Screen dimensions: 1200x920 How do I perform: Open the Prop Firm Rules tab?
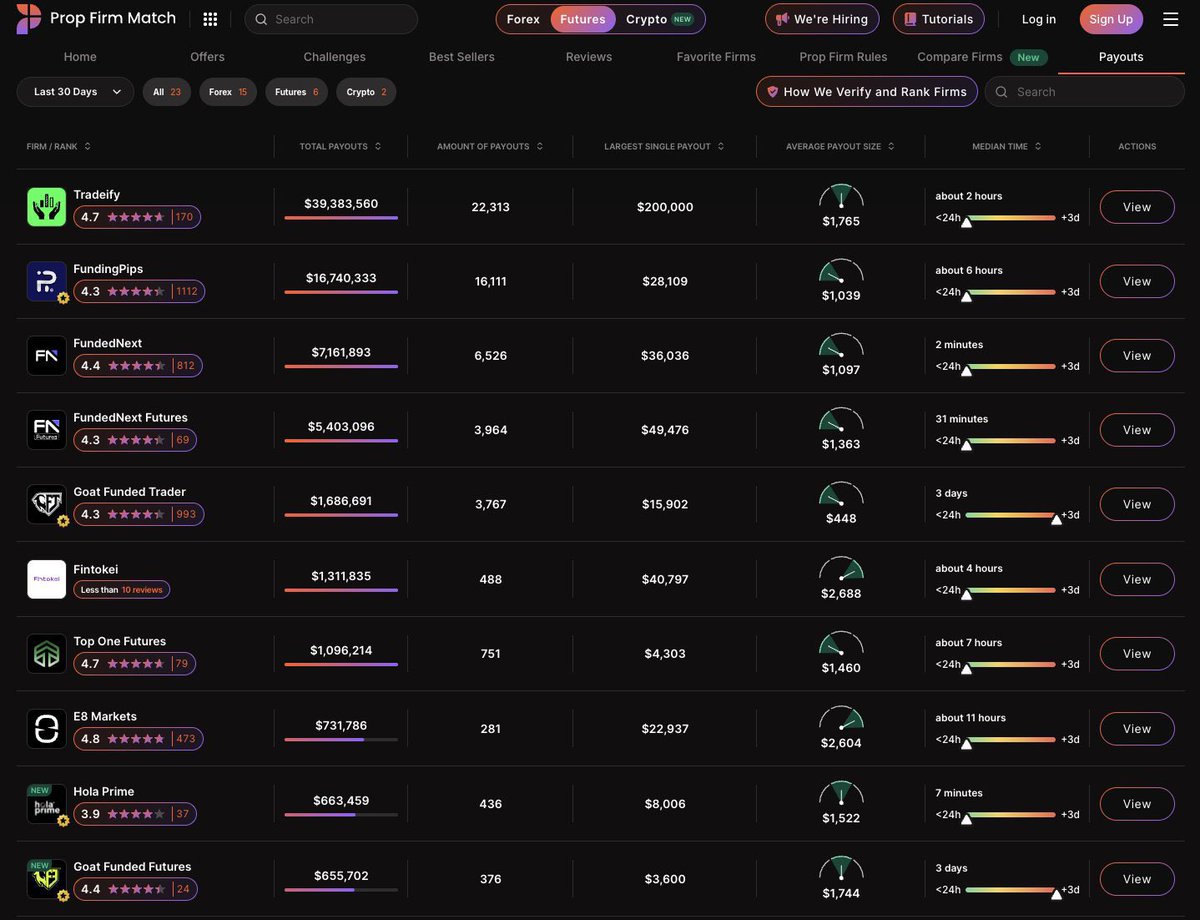point(843,57)
